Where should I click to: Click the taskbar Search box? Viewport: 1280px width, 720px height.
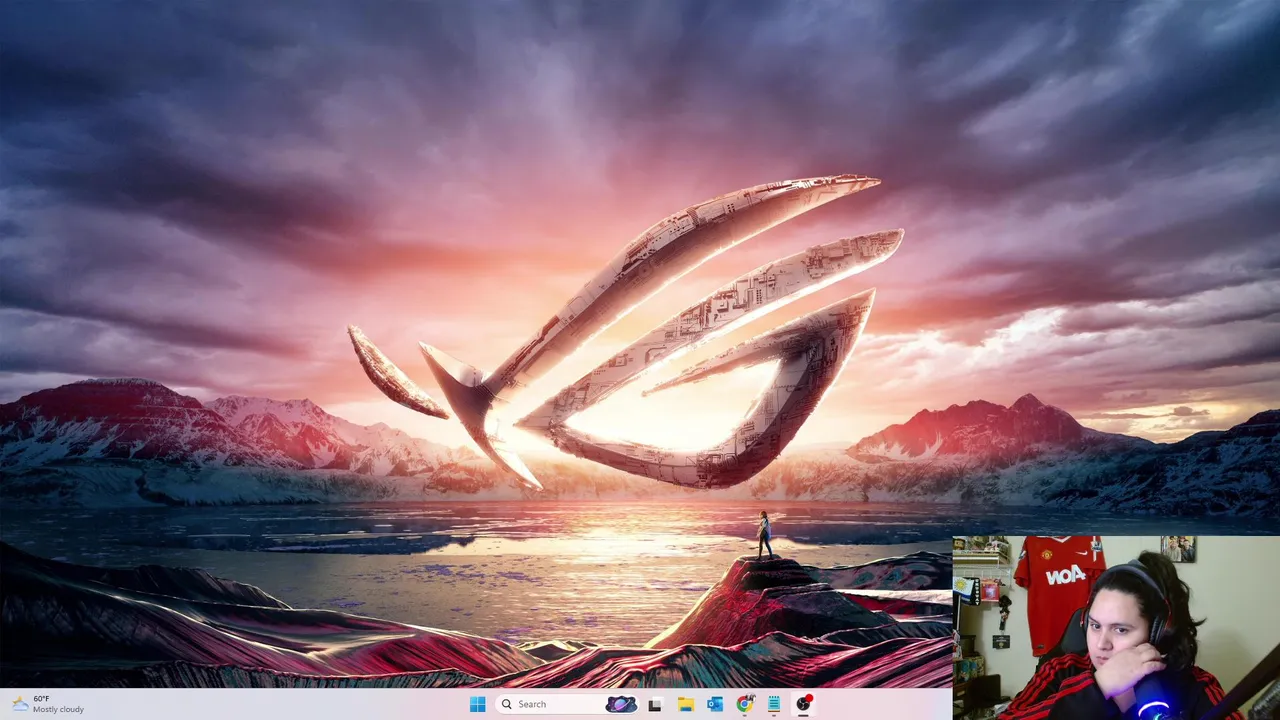pyautogui.click(x=568, y=704)
